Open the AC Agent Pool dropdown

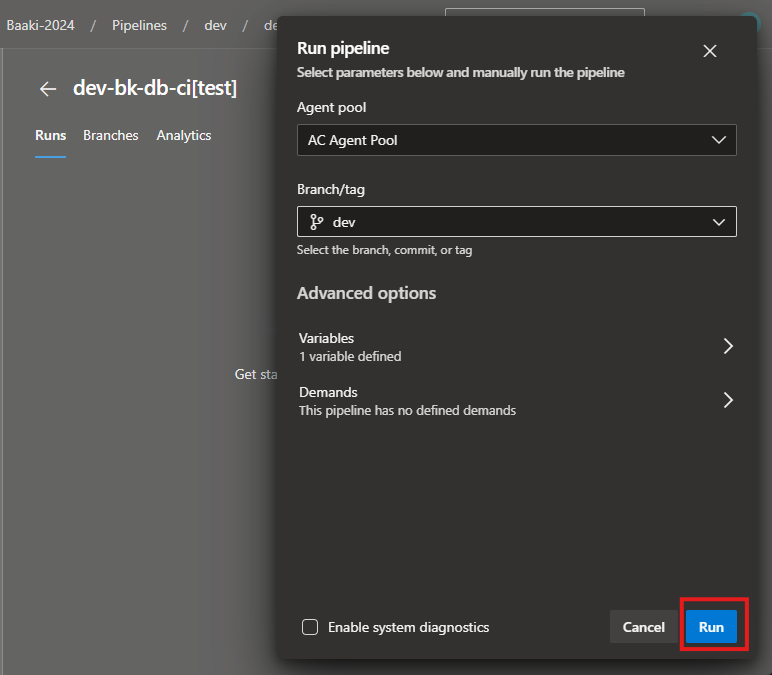tap(516, 140)
